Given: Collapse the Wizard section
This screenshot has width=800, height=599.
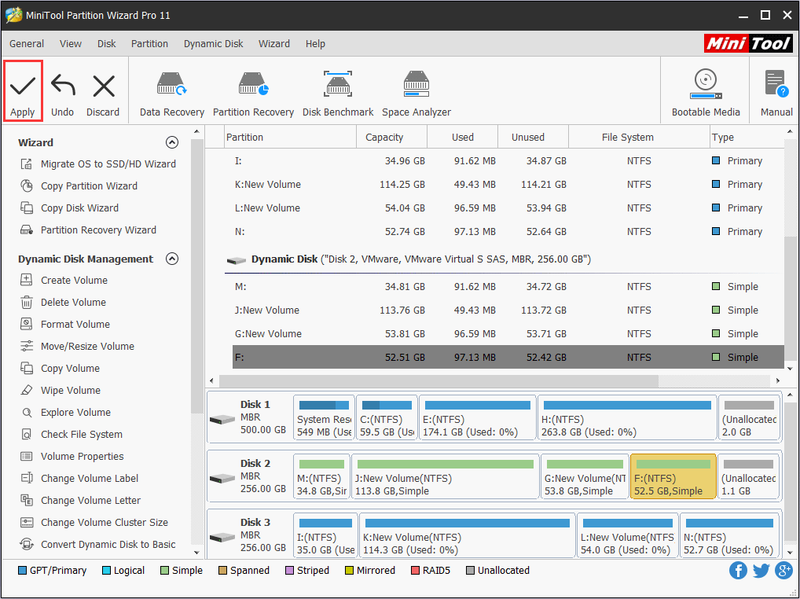Looking at the screenshot, I should pos(172,142).
